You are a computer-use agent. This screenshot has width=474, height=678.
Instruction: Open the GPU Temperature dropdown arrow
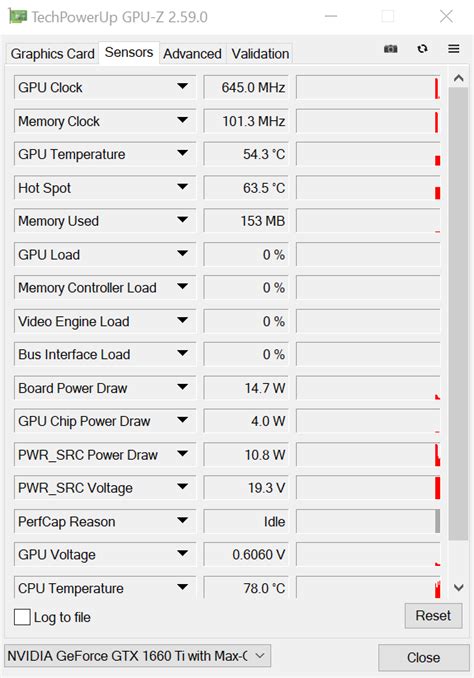[x=183, y=154]
